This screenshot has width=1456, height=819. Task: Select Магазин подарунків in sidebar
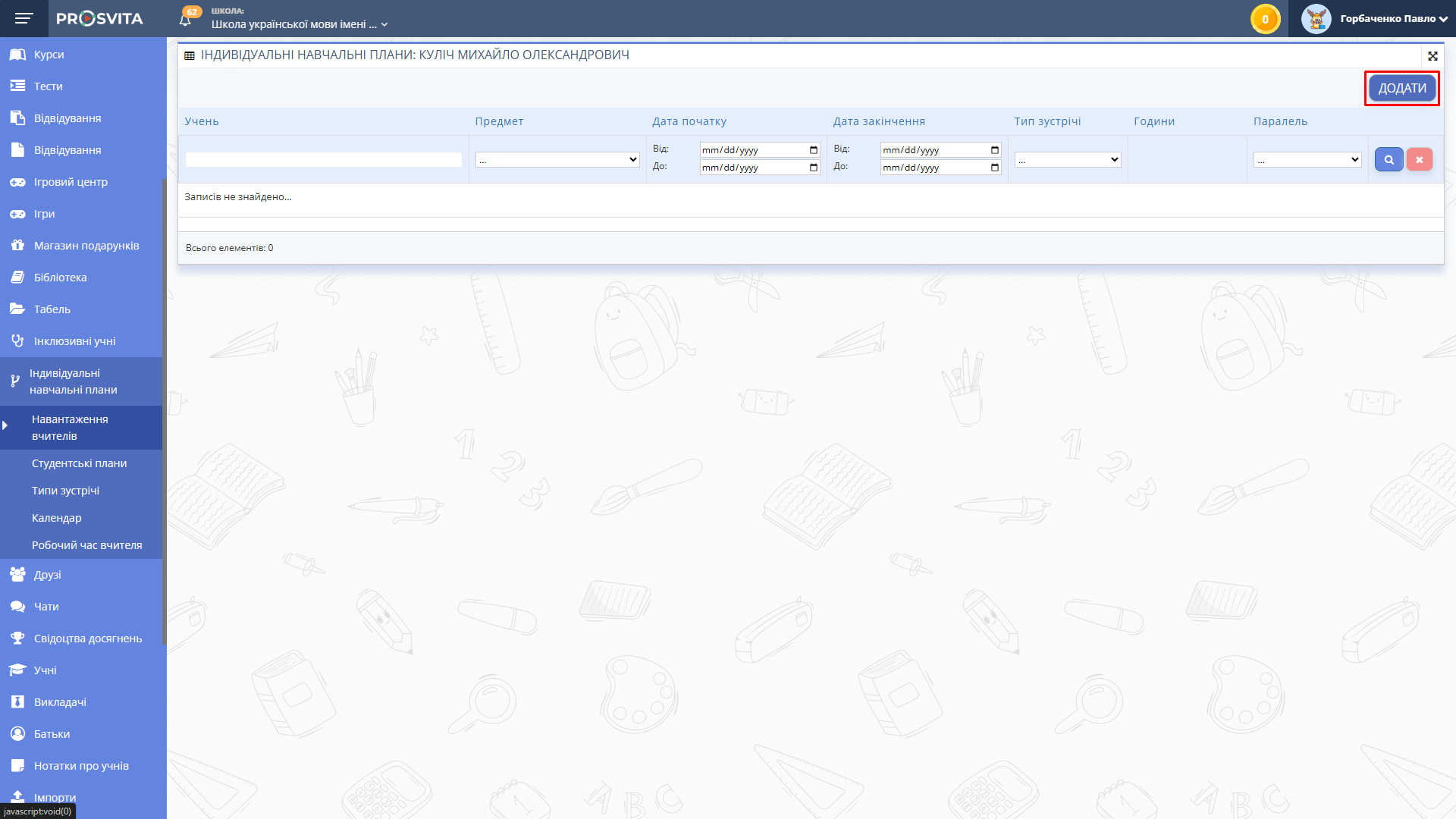coord(86,246)
